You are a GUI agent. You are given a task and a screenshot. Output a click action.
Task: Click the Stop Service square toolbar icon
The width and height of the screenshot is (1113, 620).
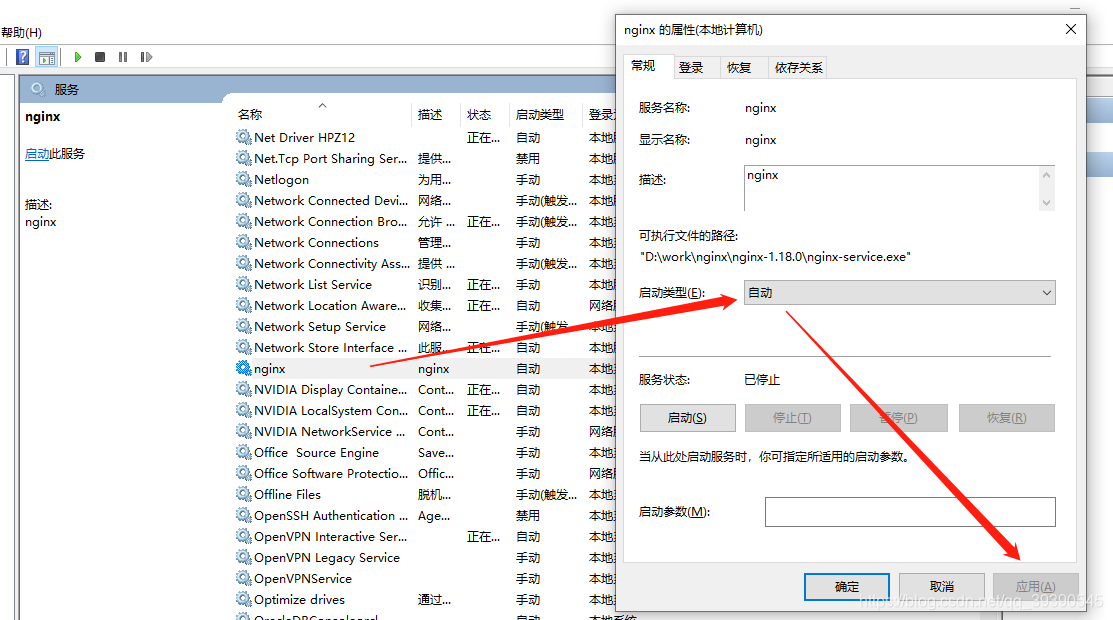(x=100, y=57)
